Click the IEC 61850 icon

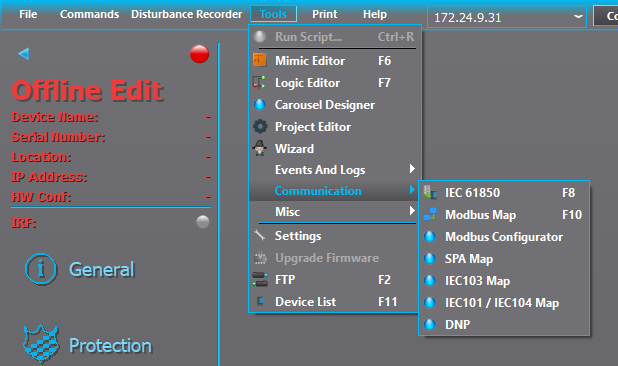point(430,192)
